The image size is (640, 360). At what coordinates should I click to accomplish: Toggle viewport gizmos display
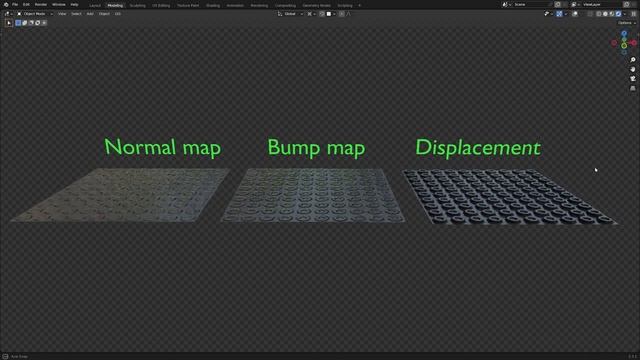point(559,14)
